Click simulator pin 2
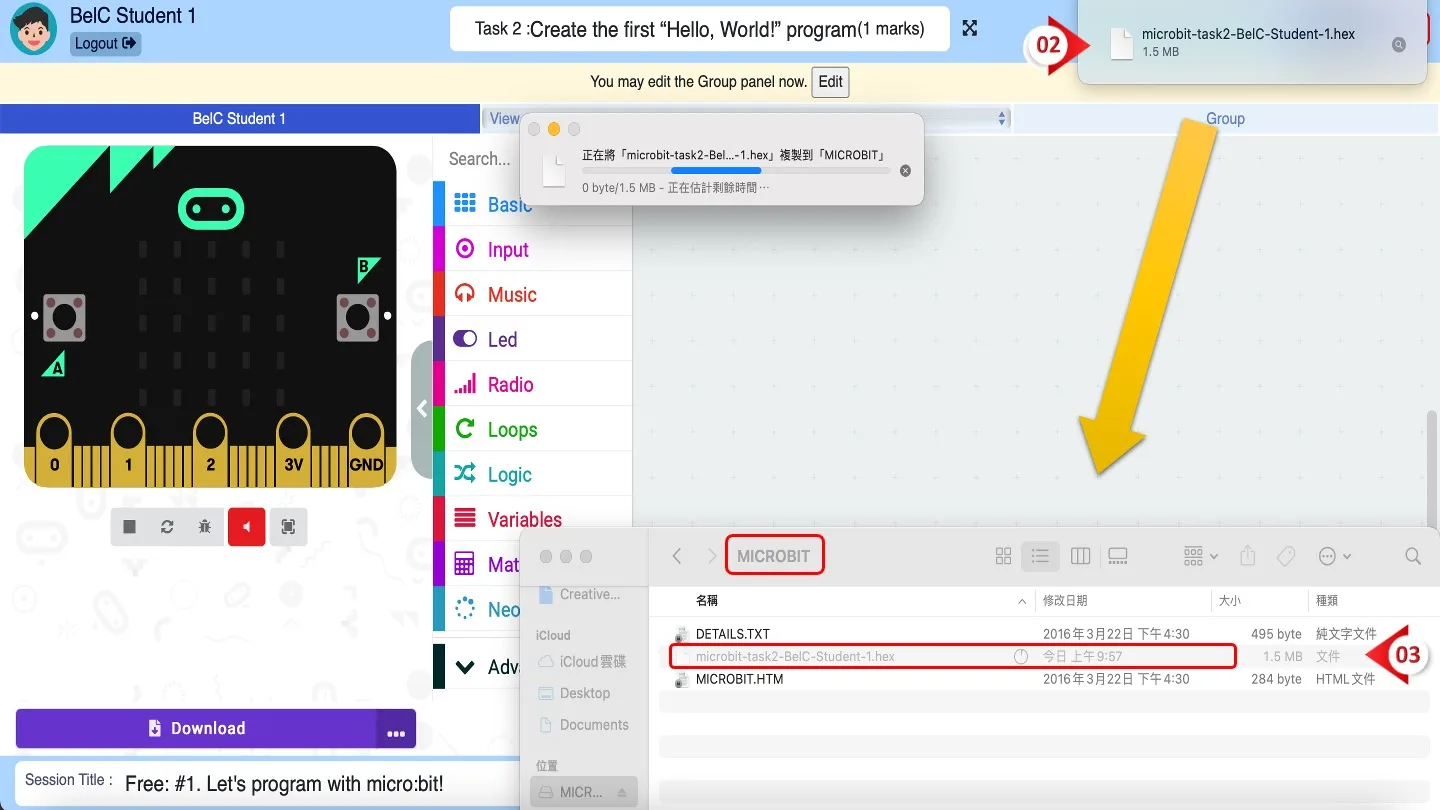Screen dimensions: 1440x810 click(210, 450)
